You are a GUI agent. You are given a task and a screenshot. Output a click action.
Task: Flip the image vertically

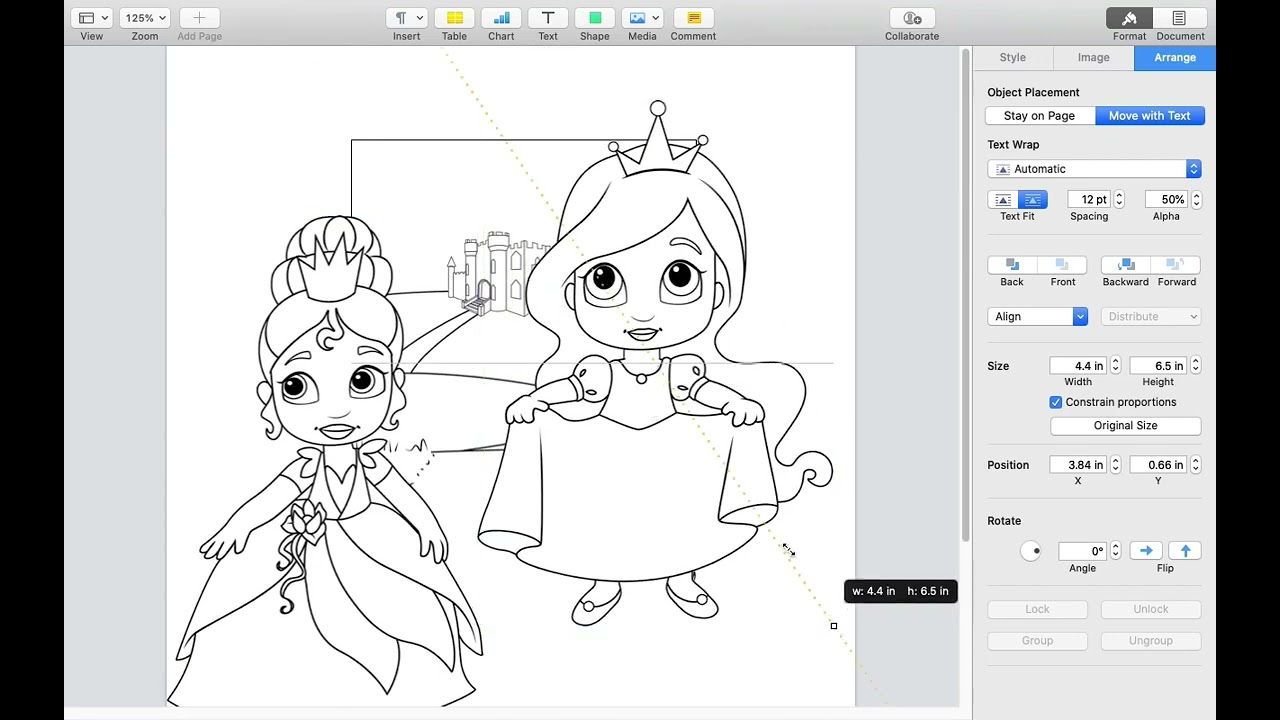pyautogui.click(x=1185, y=551)
